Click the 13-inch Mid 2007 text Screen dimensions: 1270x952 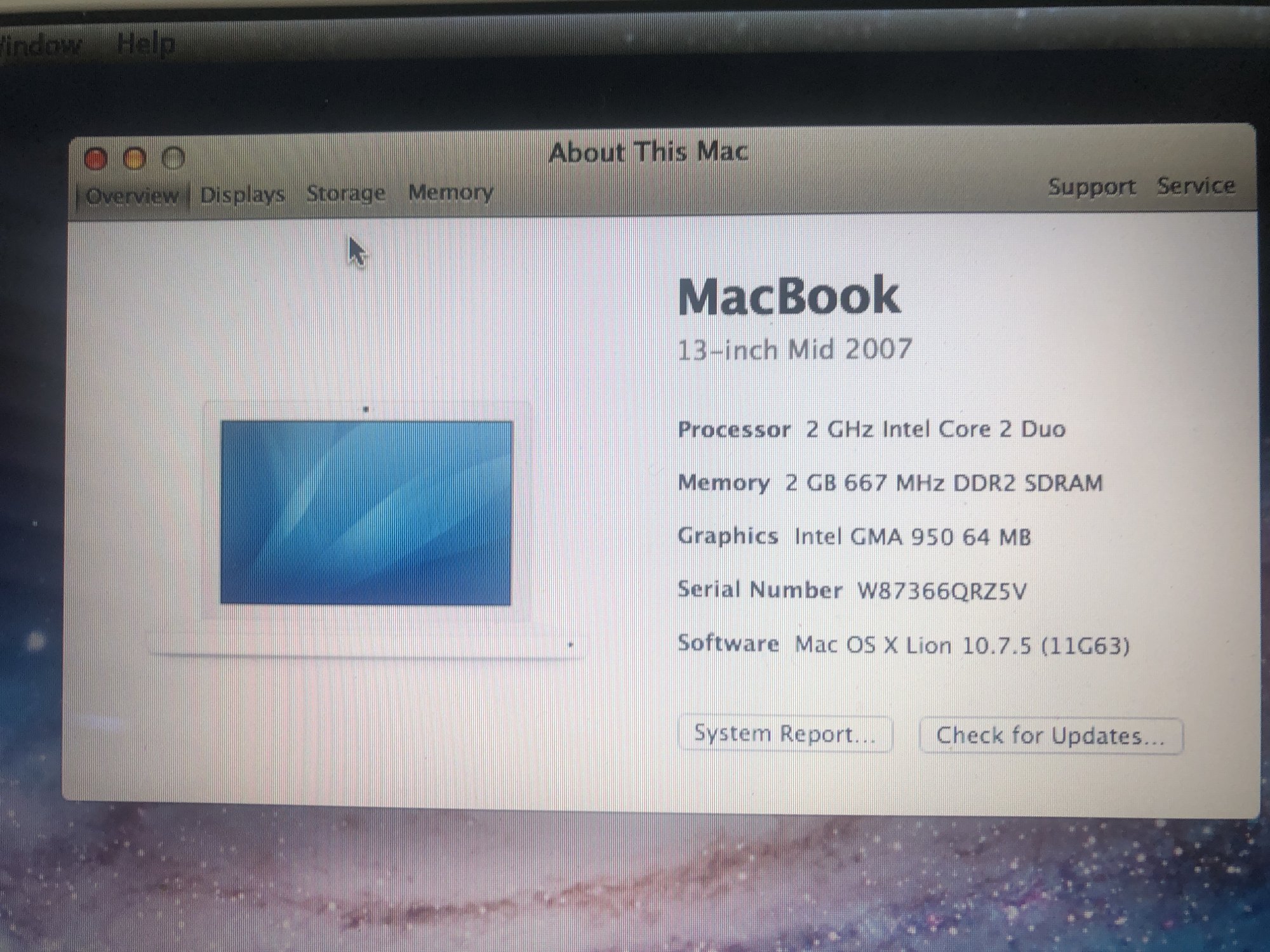(x=795, y=349)
